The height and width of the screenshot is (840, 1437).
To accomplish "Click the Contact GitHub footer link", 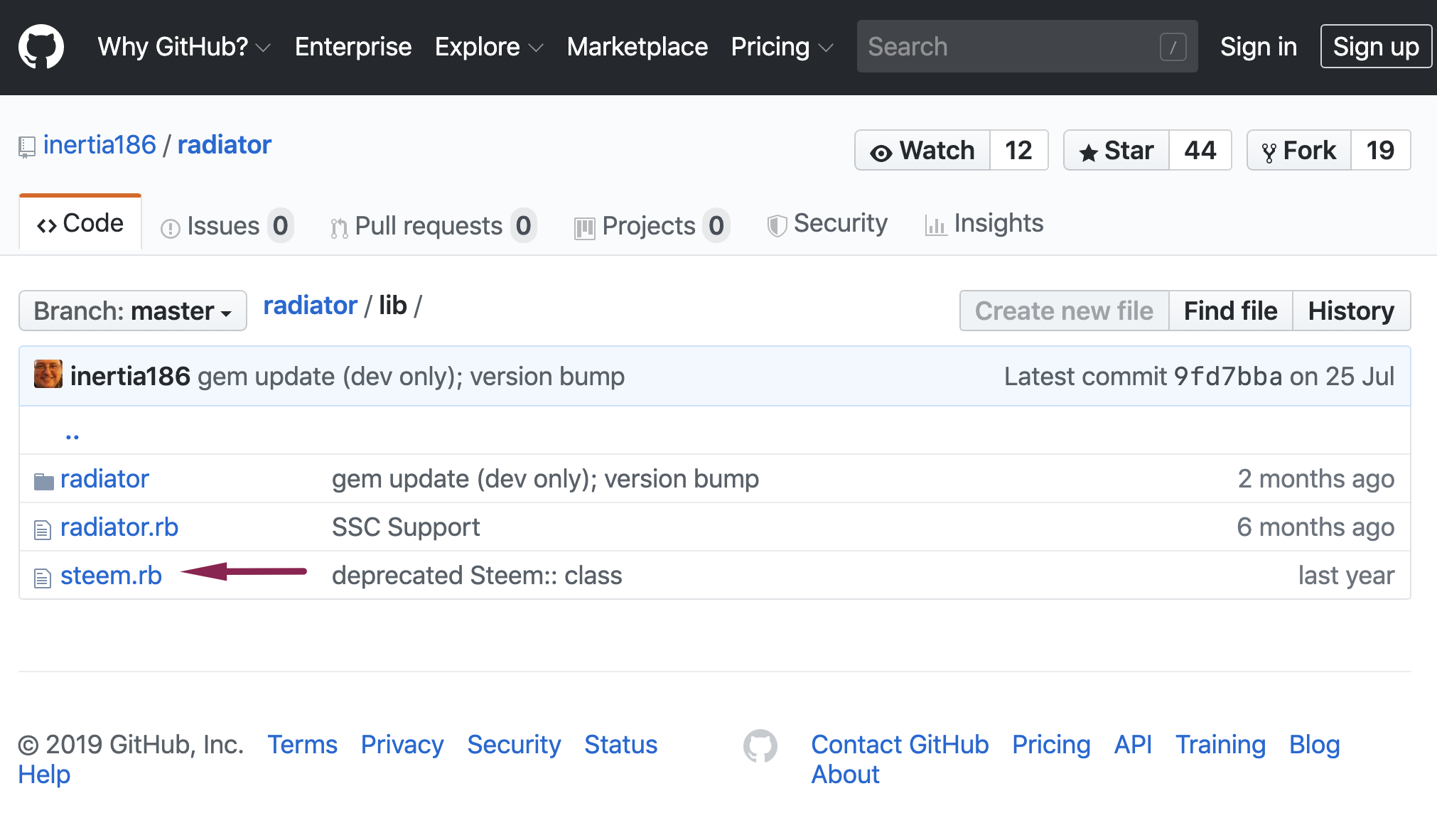I will coord(900,745).
